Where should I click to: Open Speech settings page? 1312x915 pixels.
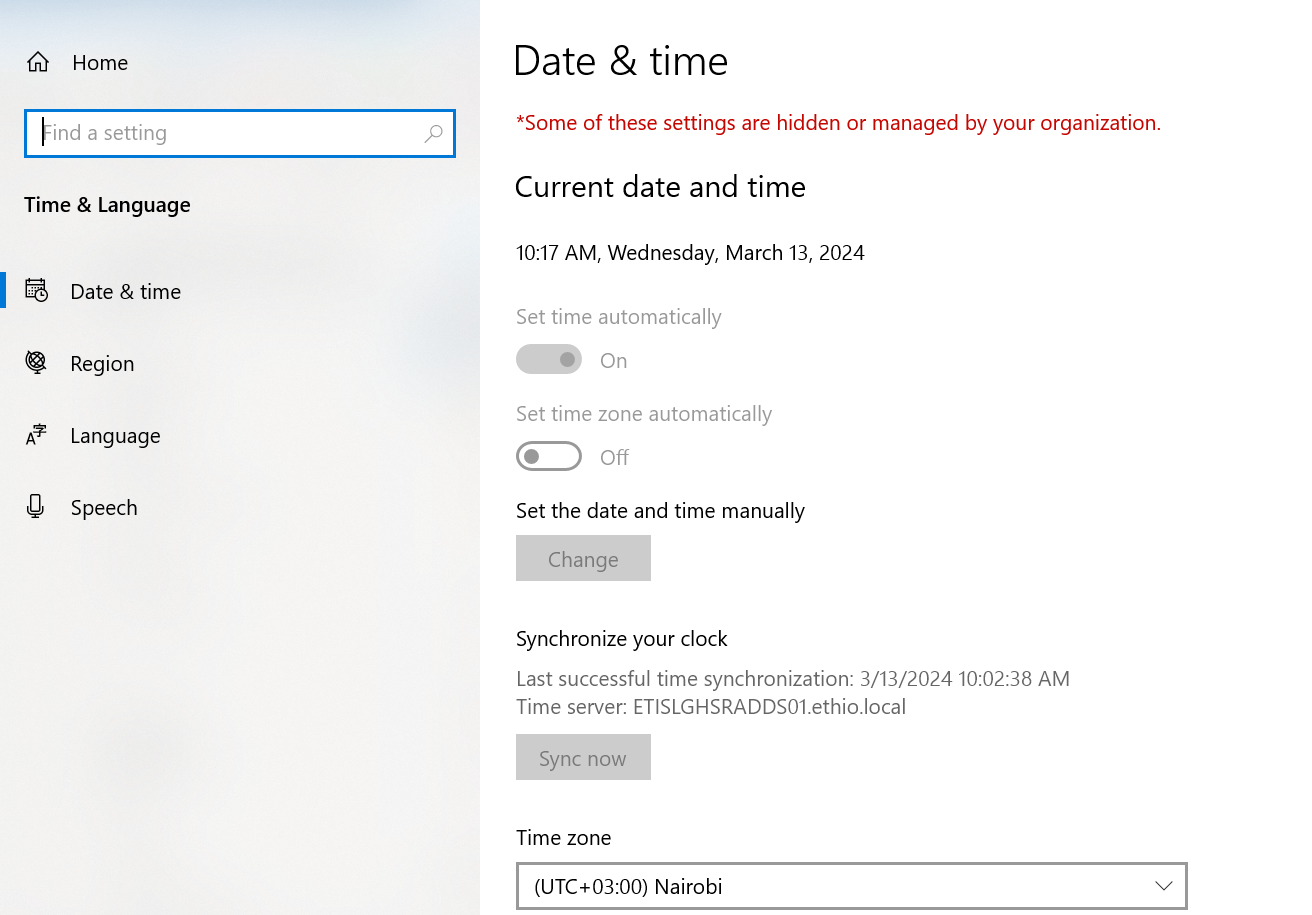pos(240,507)
